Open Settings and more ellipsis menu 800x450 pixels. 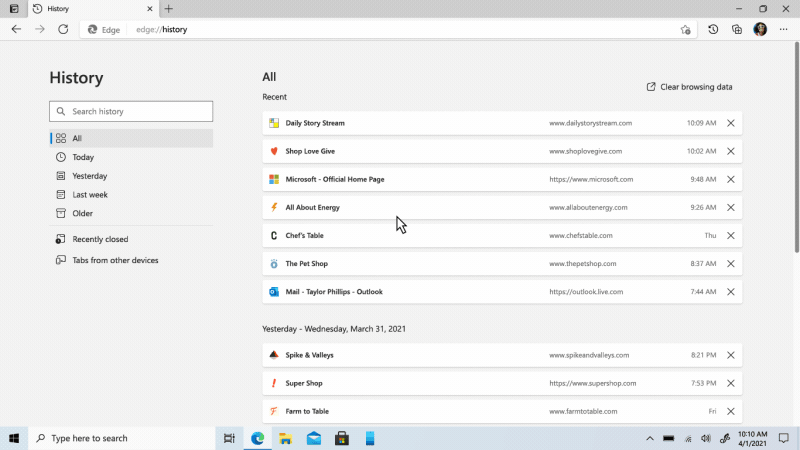pyautogui.click(x=784, y=30)
